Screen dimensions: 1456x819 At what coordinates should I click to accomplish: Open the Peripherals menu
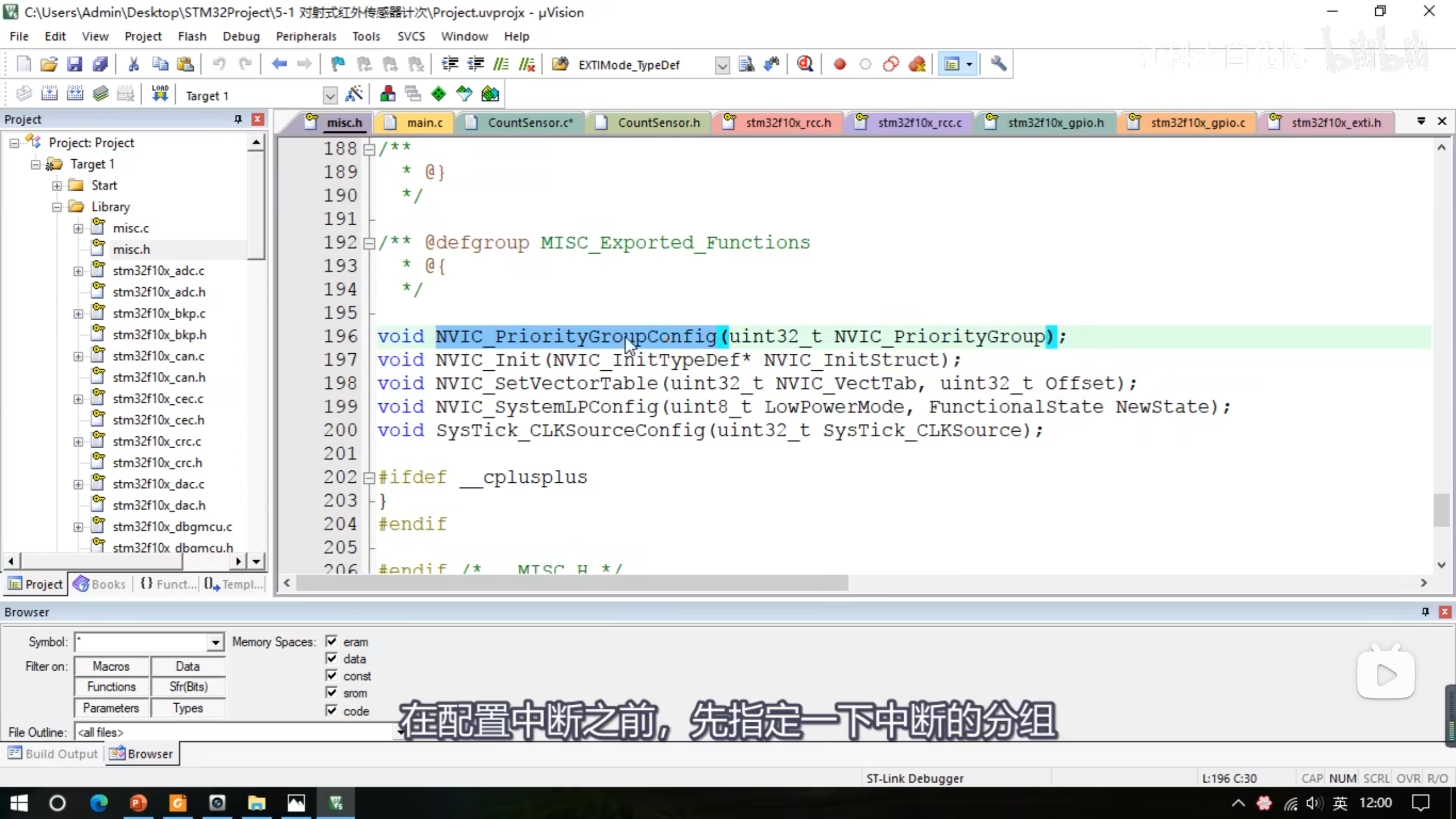click(x=306, y=36)
